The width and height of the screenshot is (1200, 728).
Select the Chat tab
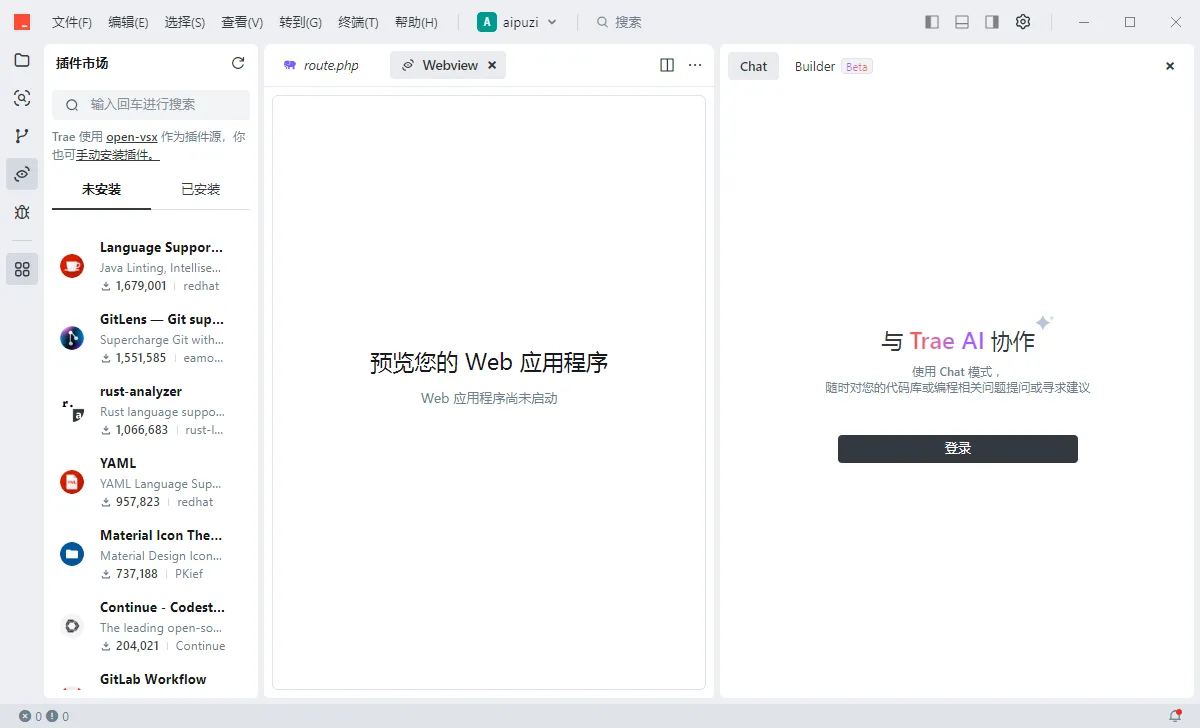(x=753, y=66)
